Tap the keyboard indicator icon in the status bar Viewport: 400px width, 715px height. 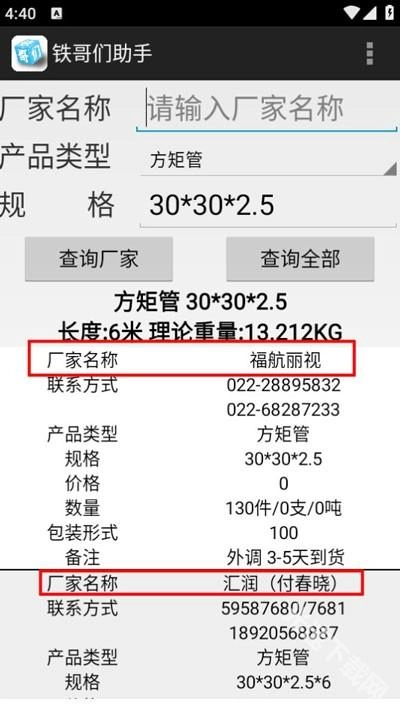click(57, 14)
